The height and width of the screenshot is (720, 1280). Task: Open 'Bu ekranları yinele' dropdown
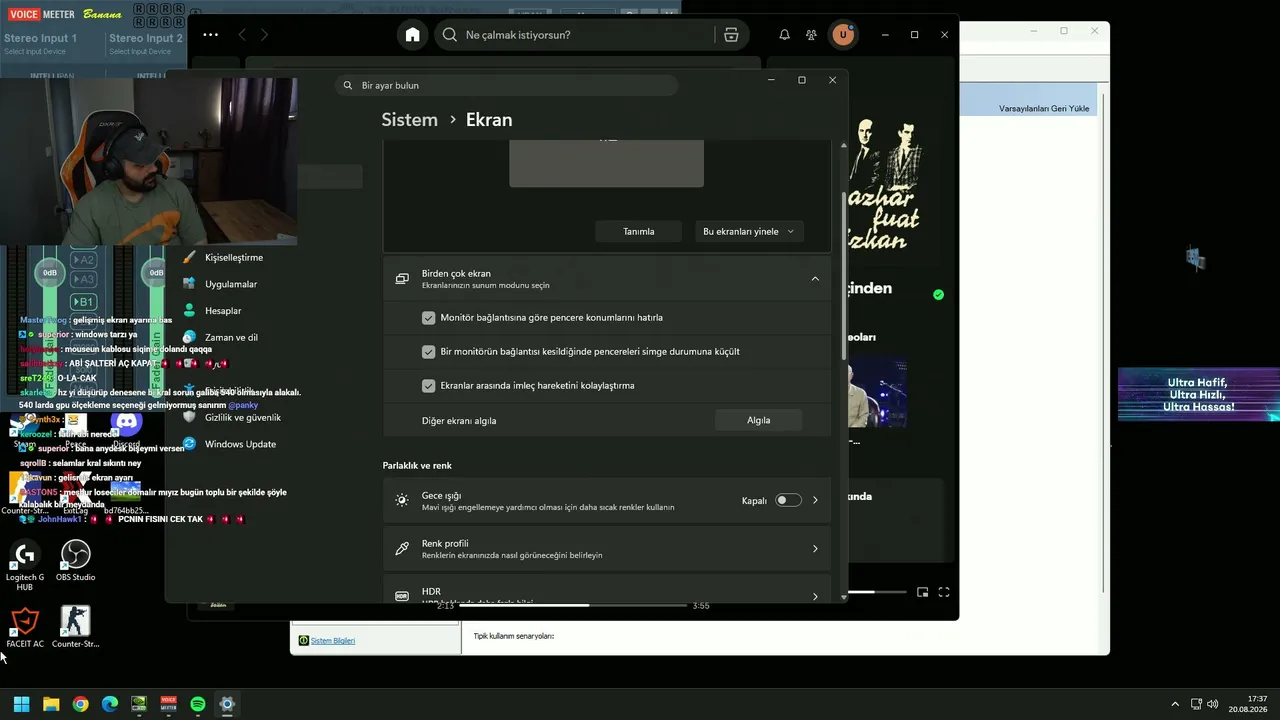pos(749,231)
